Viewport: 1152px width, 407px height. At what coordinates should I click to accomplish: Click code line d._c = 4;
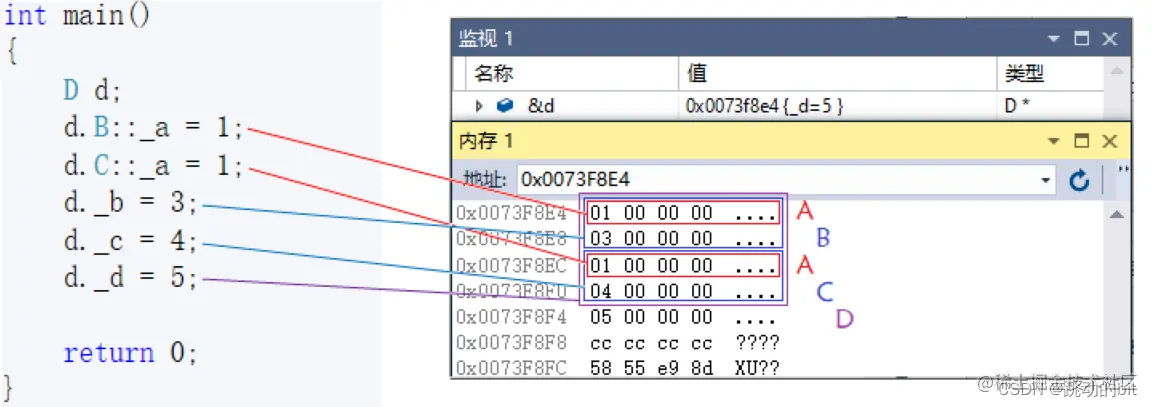coord(131,240)
